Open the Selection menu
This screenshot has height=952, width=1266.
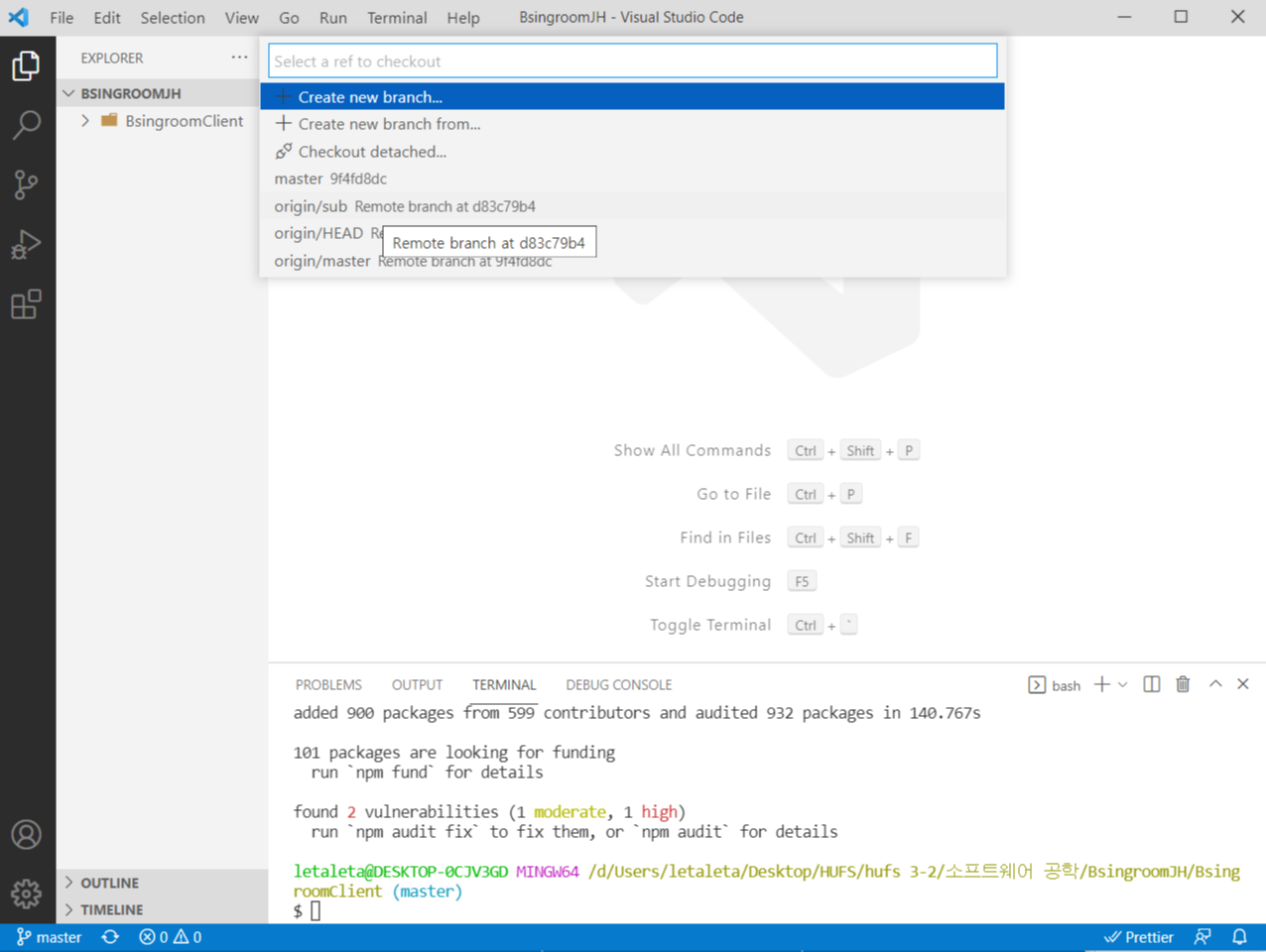click(173, 17)
